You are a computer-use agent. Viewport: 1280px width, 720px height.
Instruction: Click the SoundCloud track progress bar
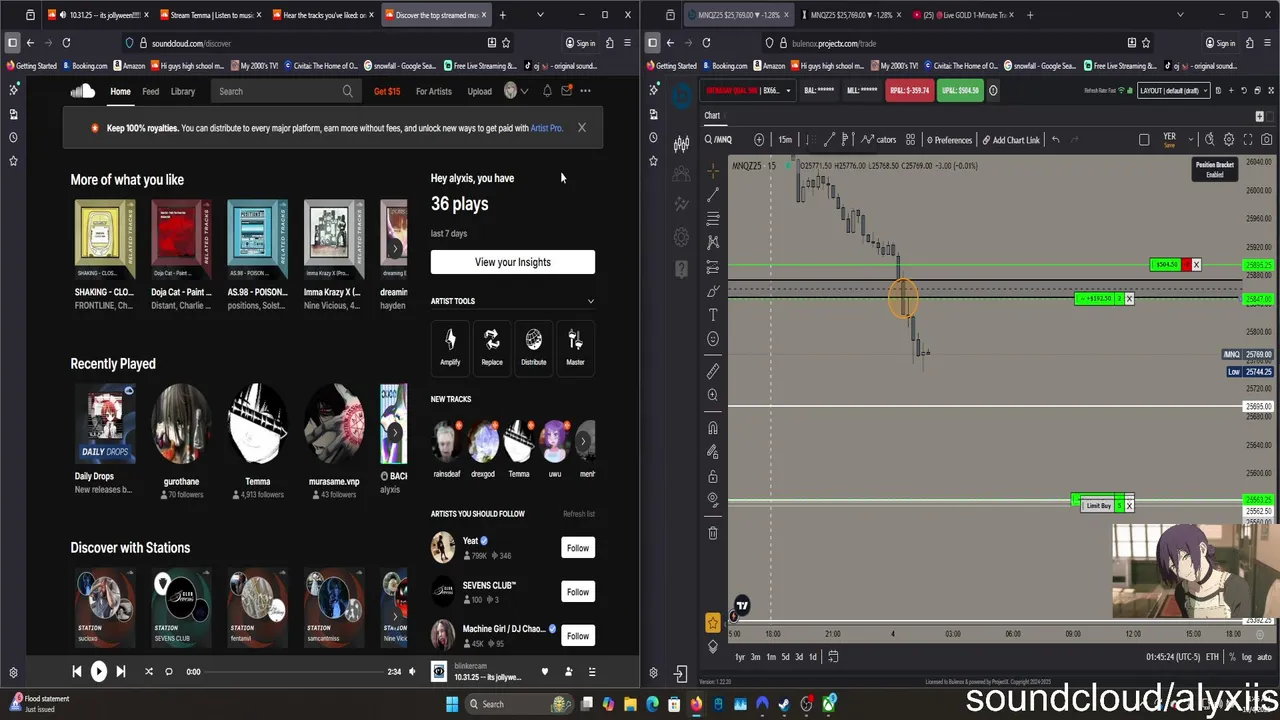[x=295, y=672]
